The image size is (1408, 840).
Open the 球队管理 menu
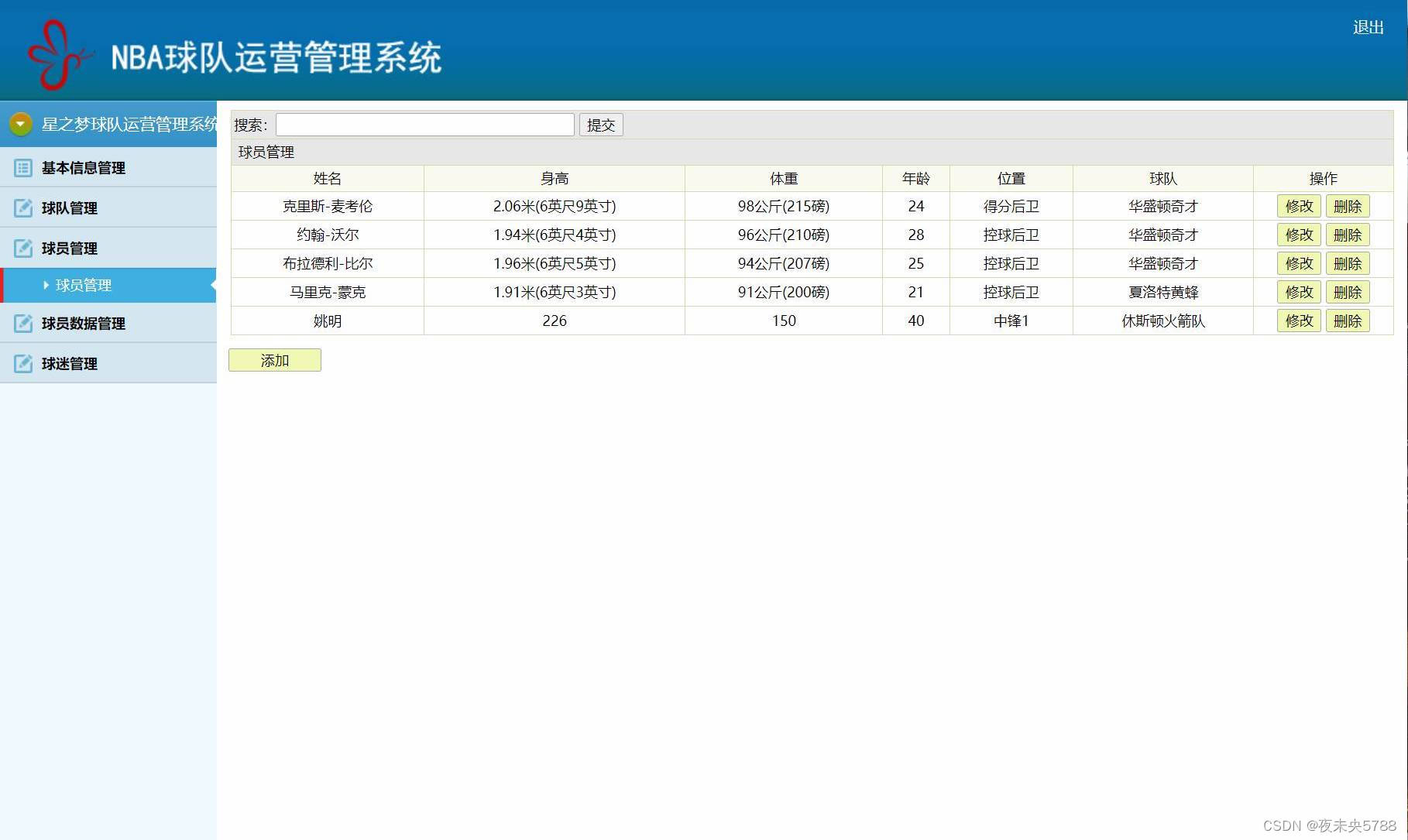click(108, 207)
